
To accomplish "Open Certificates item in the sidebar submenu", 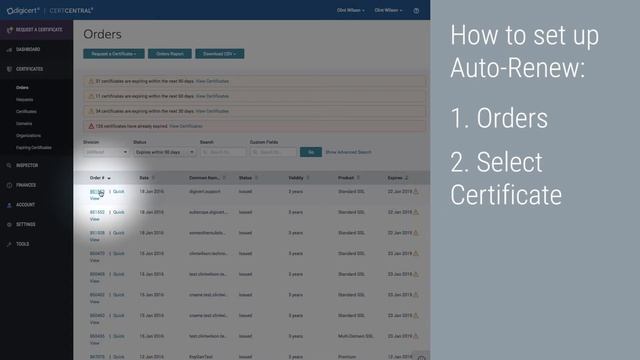I will 26,111.
